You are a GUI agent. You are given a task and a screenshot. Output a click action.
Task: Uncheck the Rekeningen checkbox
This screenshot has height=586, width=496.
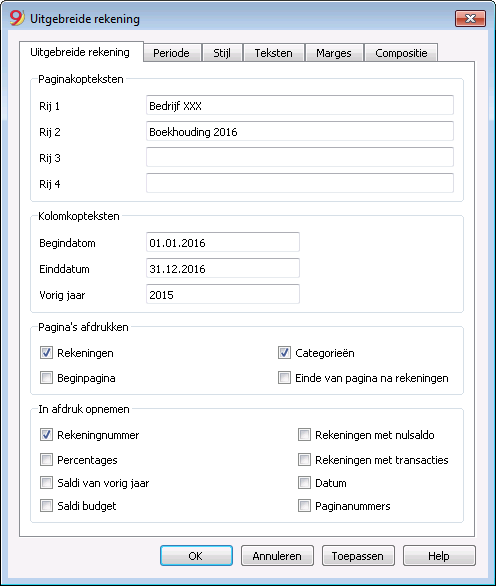[46, 353]
